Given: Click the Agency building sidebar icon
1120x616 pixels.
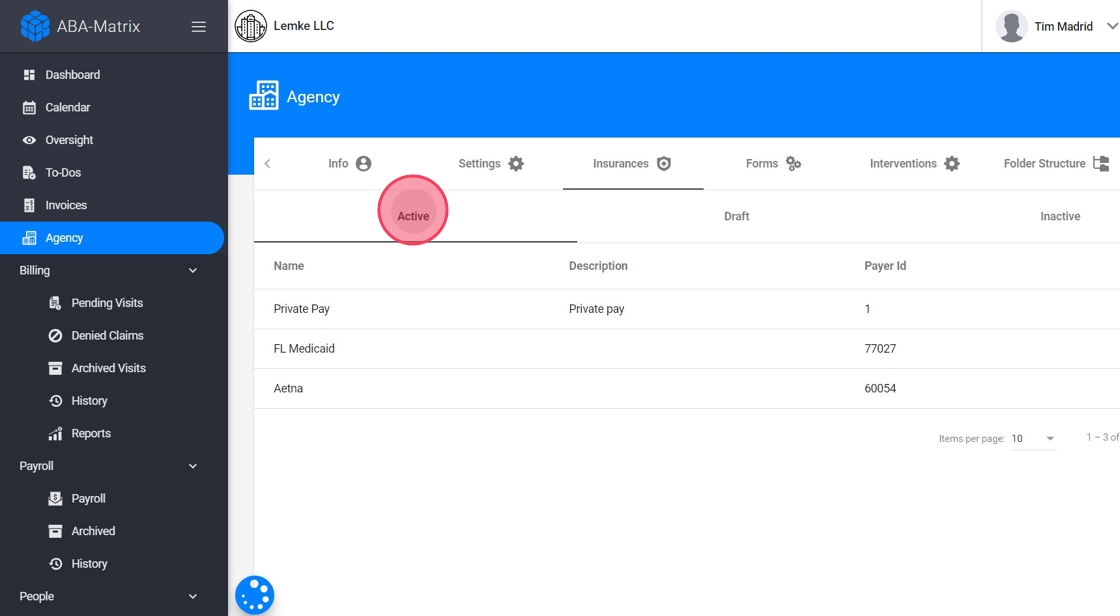Looking at the screenshot, I should 29,238.
